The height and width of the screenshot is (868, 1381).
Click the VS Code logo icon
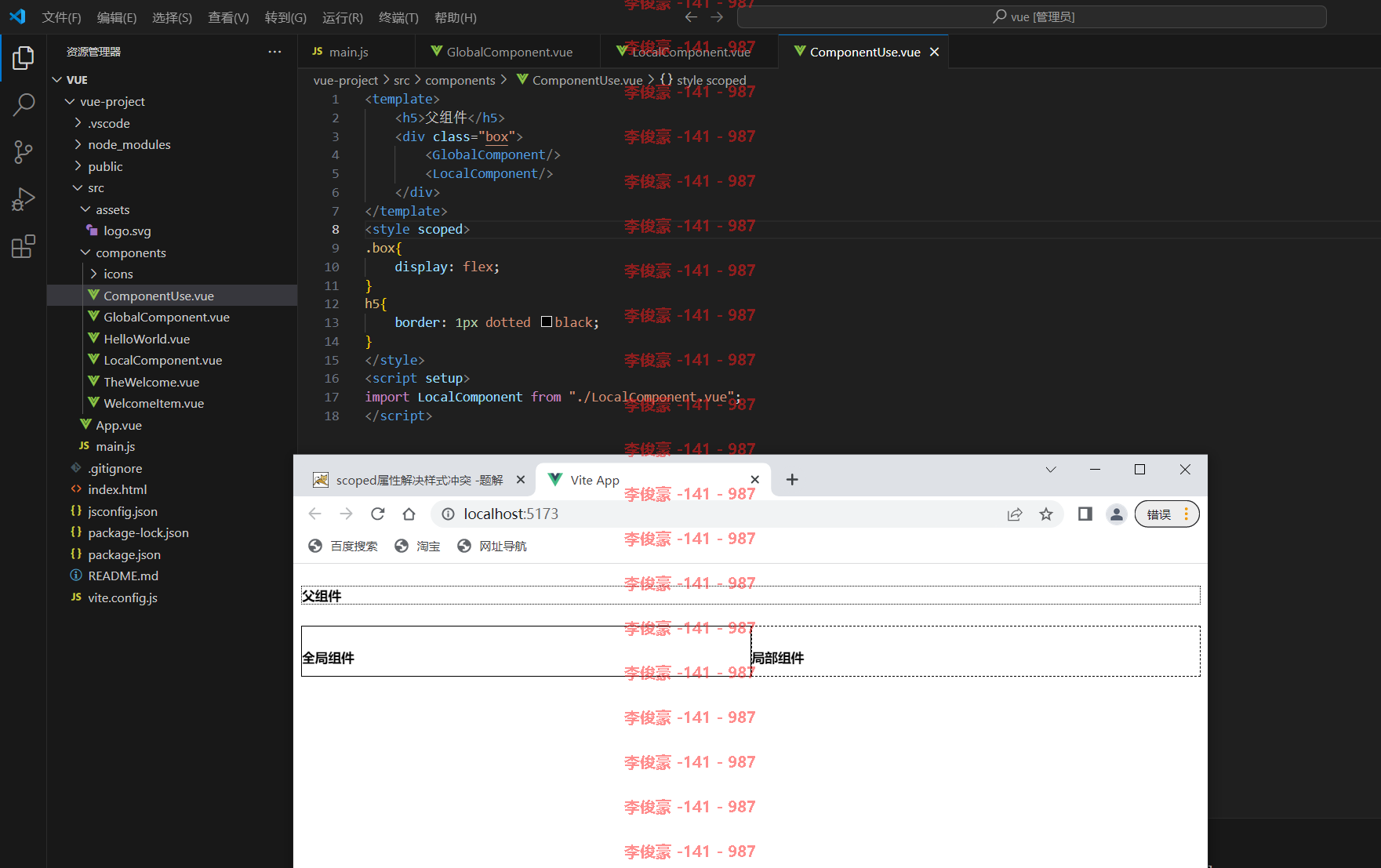click(17, 16)
